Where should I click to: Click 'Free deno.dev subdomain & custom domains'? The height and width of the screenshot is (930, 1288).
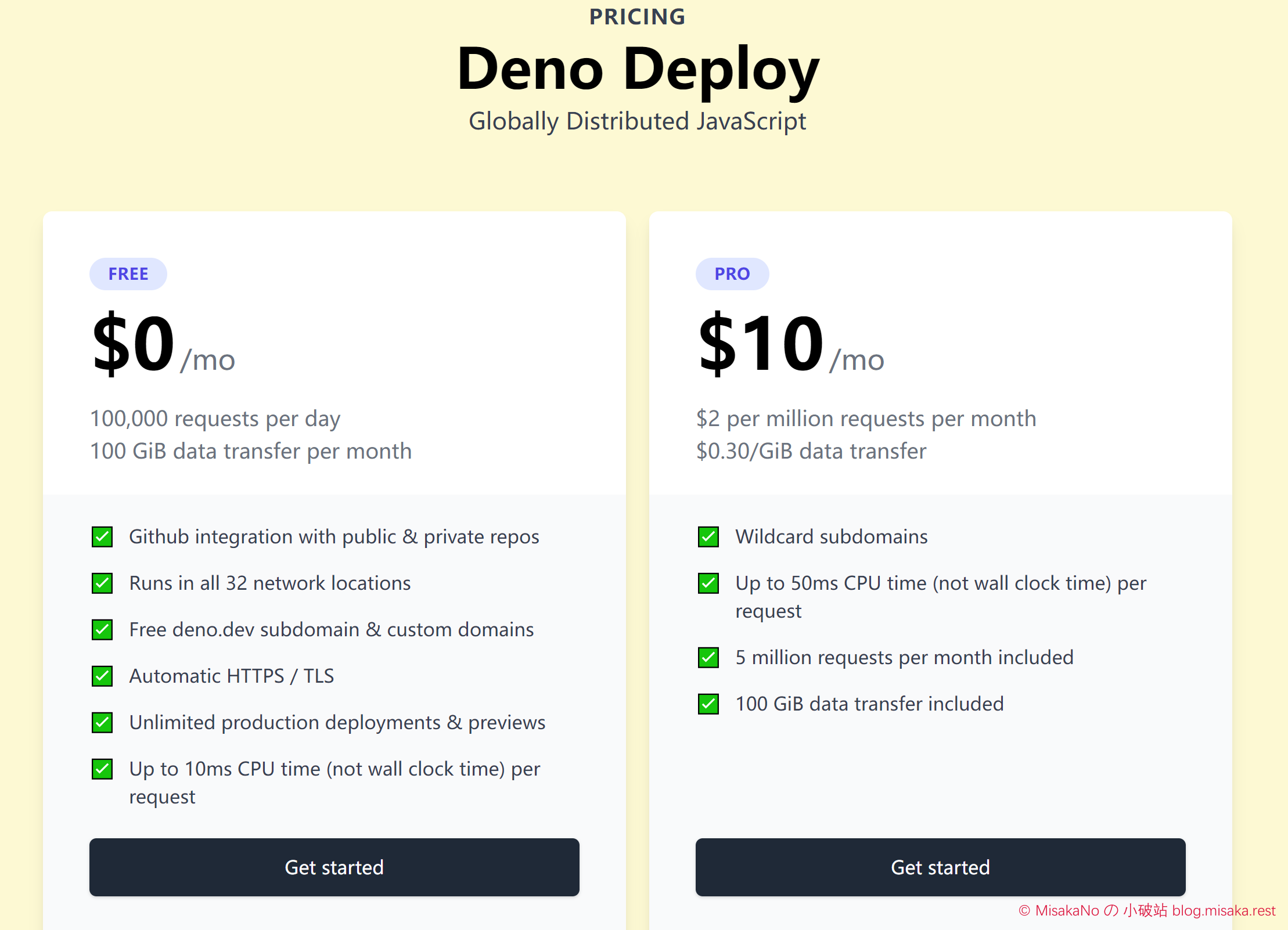pyautogui.click(x=332, y=629)
